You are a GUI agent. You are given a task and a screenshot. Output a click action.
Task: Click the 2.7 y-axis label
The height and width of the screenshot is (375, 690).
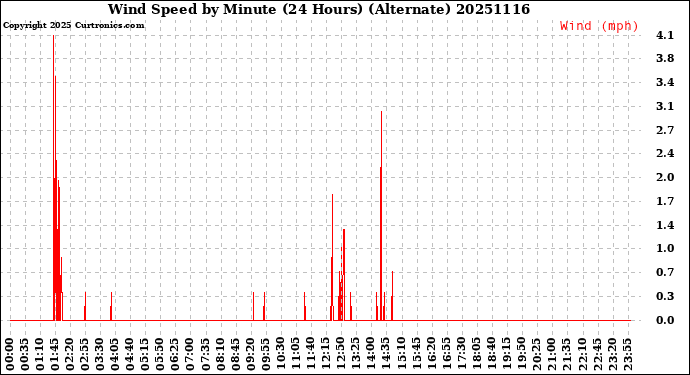[665, 130]
